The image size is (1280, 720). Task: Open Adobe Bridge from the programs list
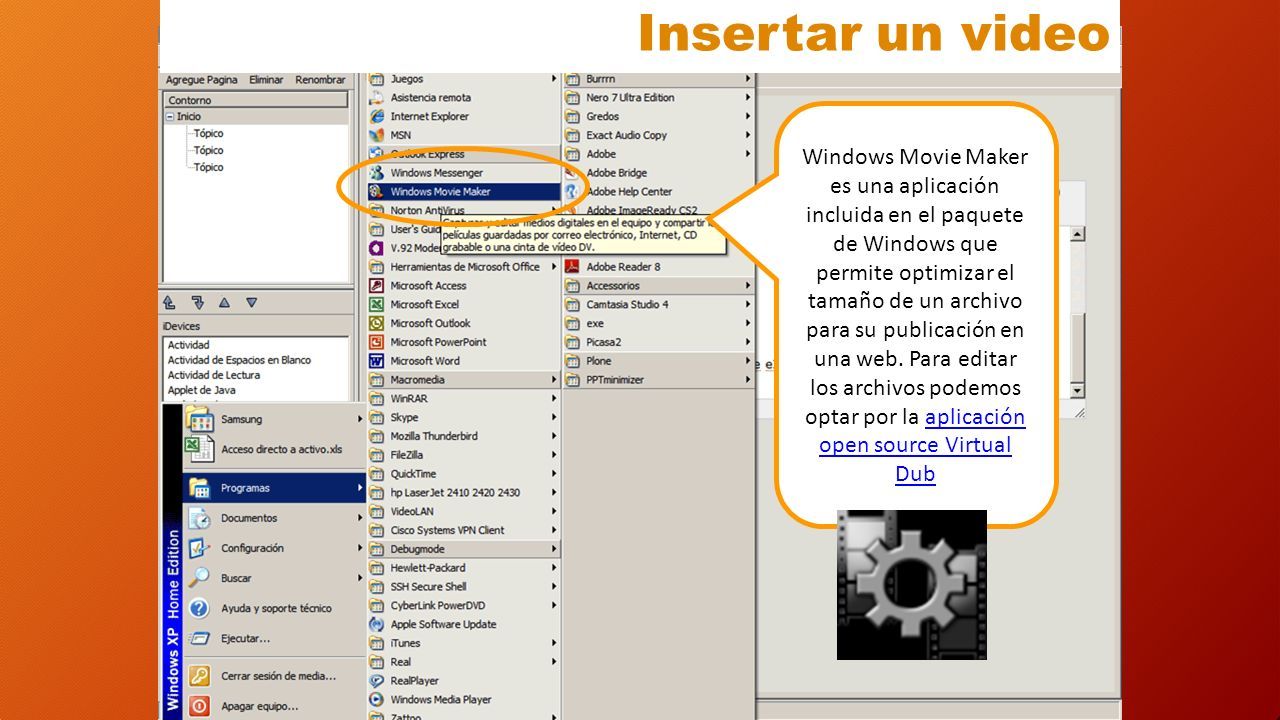coord(658,173)
